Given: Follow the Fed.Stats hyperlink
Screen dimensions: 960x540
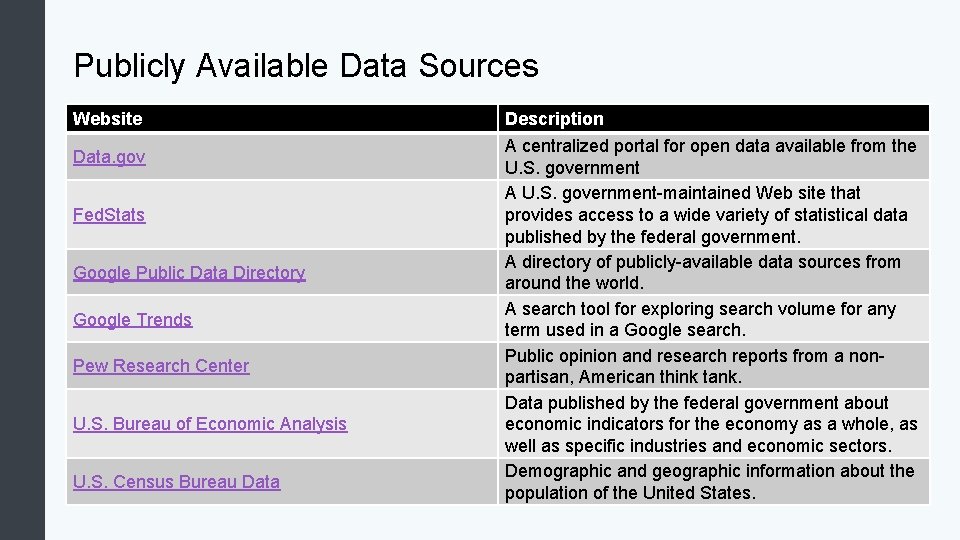Looking at the screenshot, I should point(109,215).
